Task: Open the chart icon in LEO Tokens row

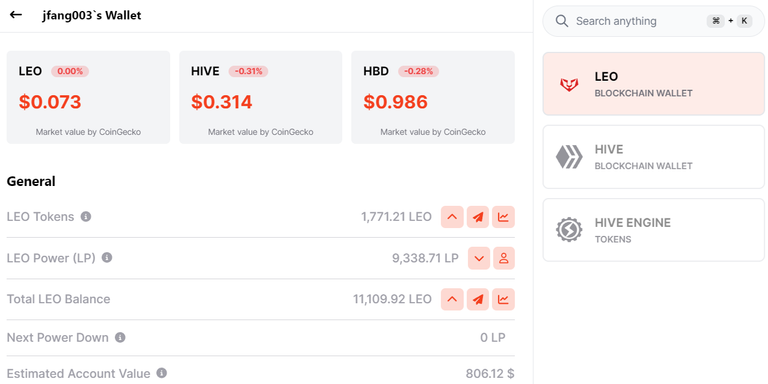Action: 504,217
